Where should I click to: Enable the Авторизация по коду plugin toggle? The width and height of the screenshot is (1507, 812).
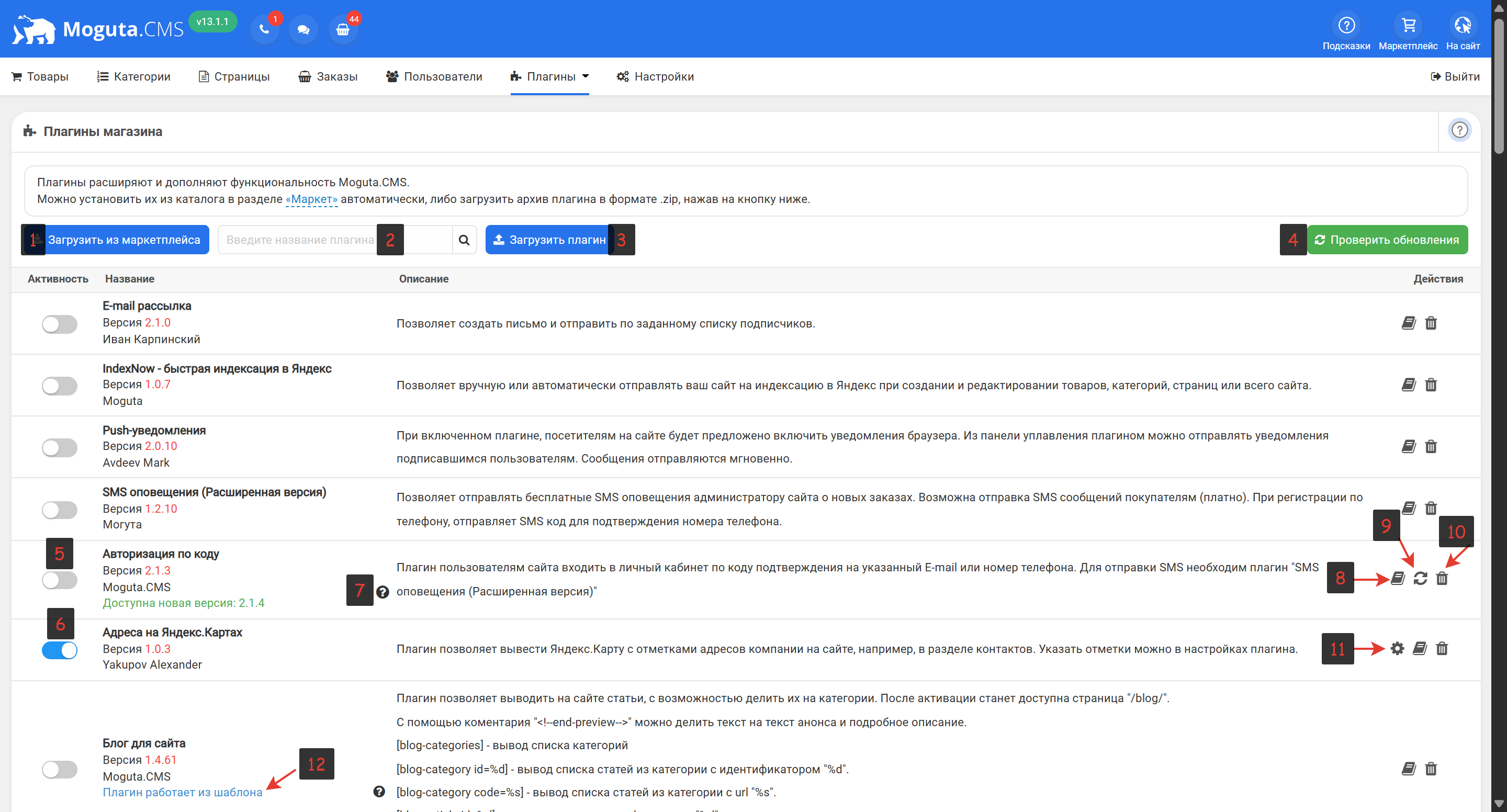(60, 580)
